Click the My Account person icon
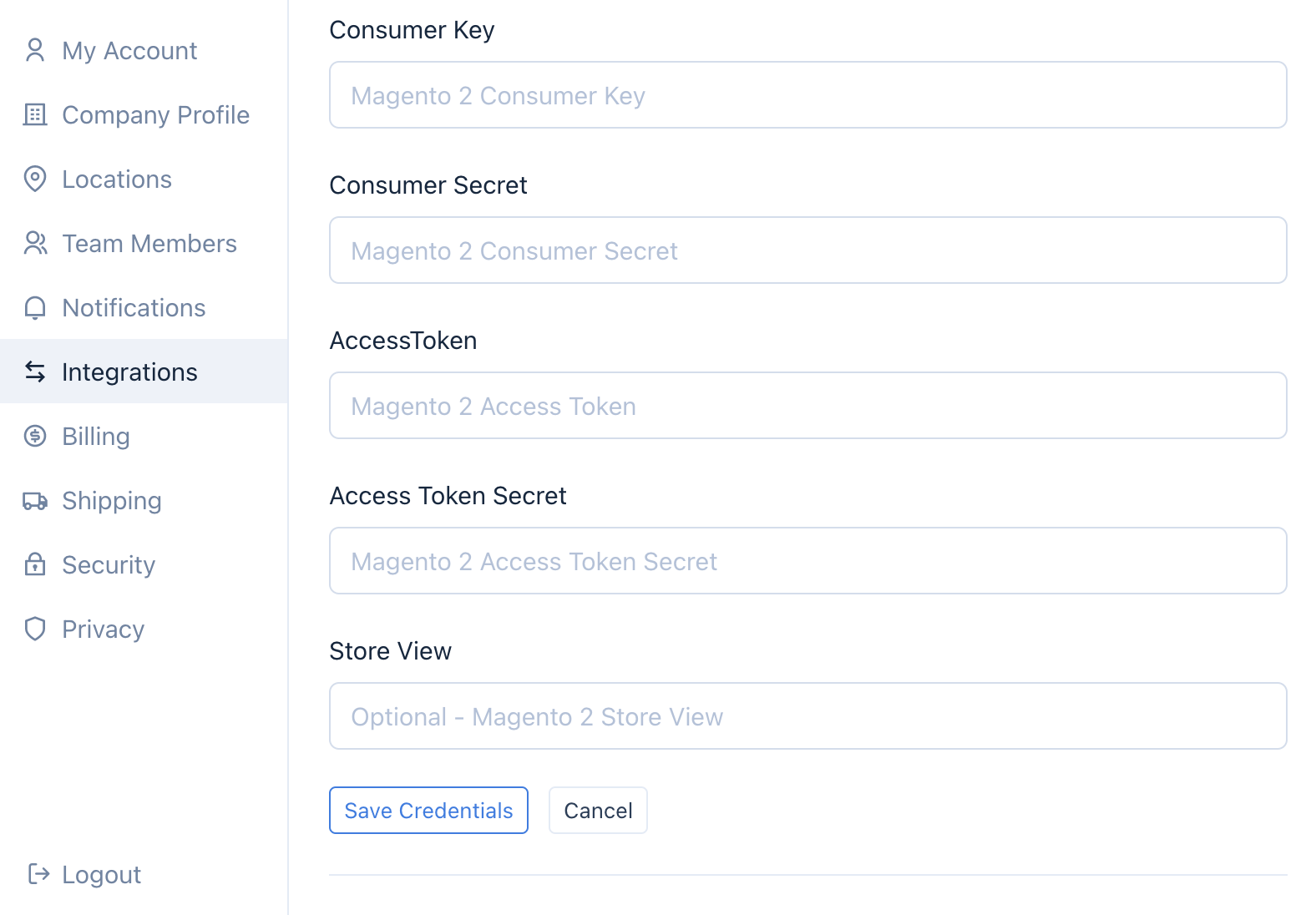Screen dimensions: 1316x915 click(x=35, y=50)
